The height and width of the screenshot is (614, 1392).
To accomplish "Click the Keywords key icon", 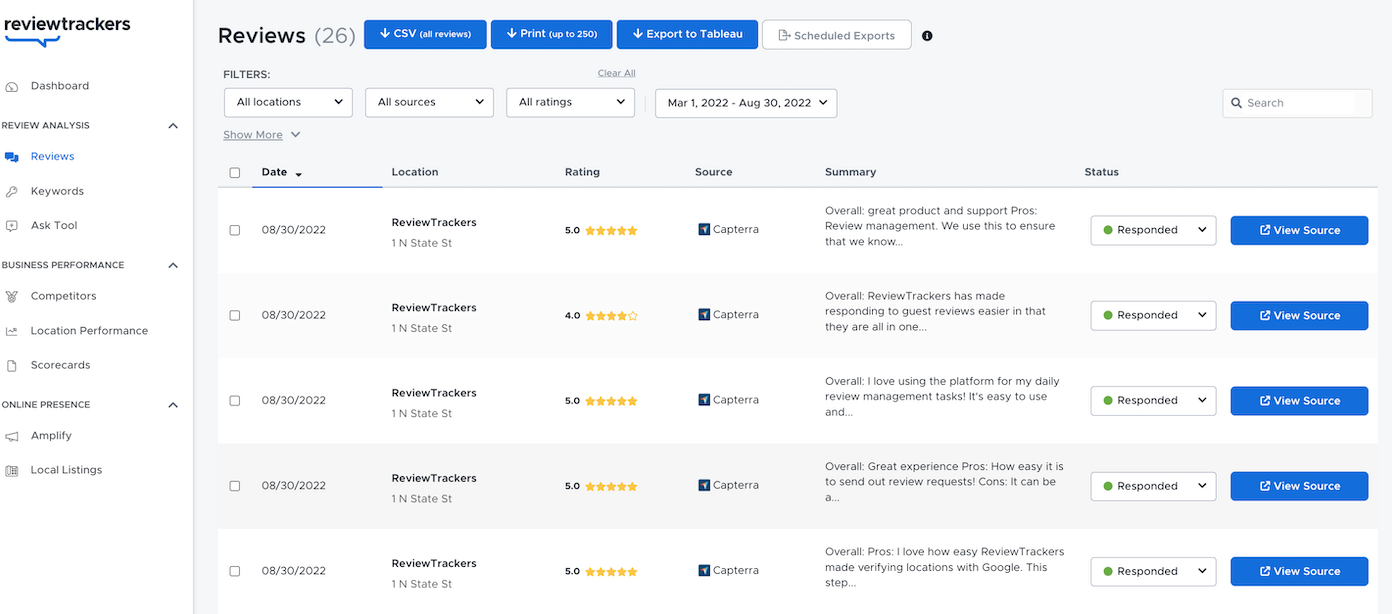I will (12, 192).
